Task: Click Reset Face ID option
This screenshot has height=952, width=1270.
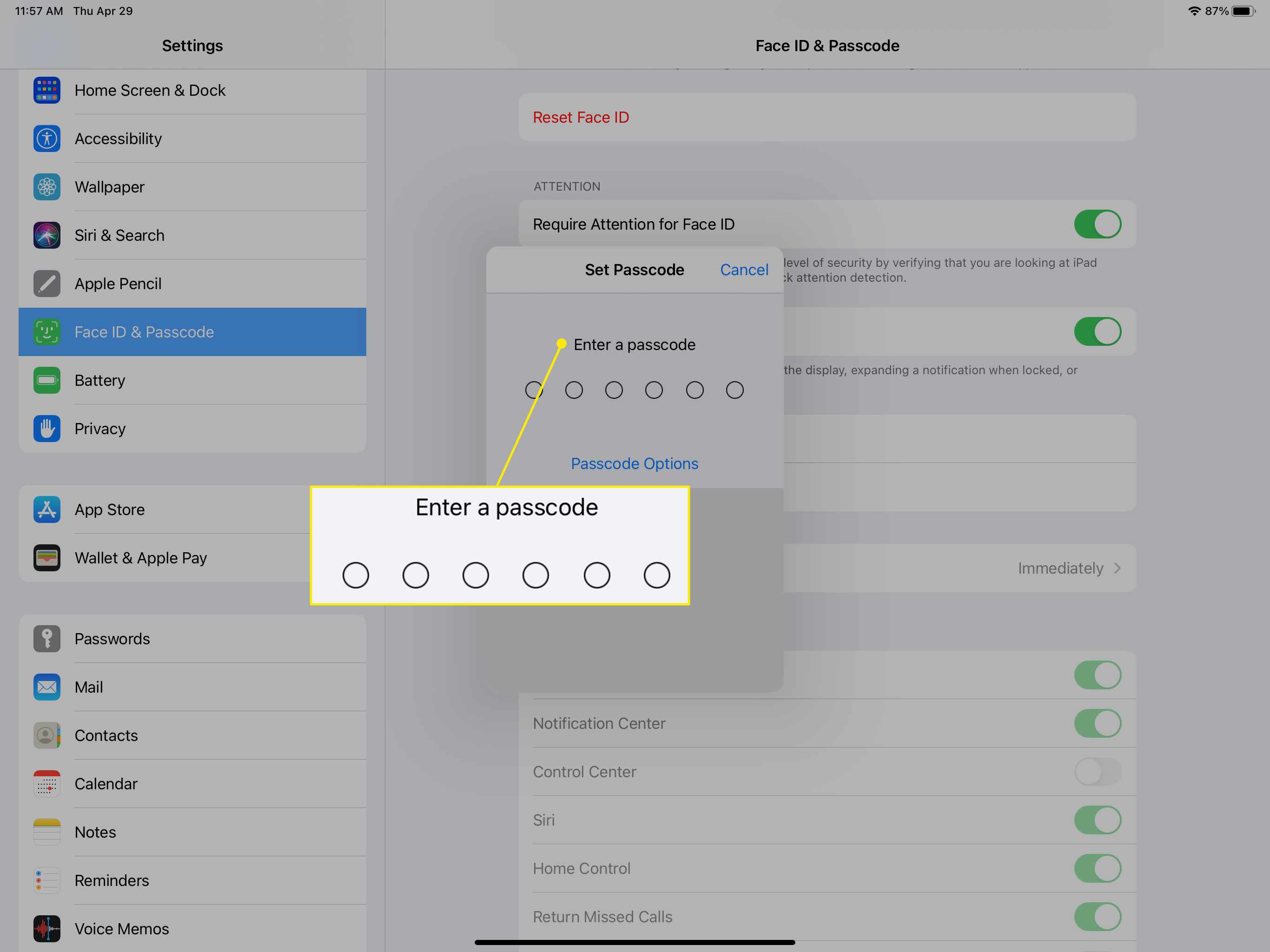Action: click(581, 117)
